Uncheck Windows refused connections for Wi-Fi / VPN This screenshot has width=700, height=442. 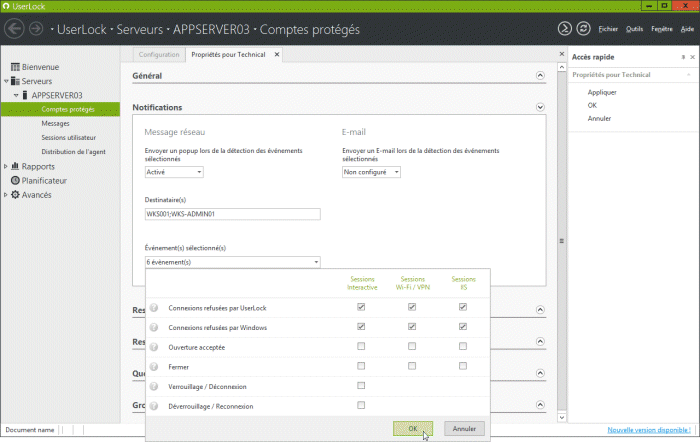412,326
